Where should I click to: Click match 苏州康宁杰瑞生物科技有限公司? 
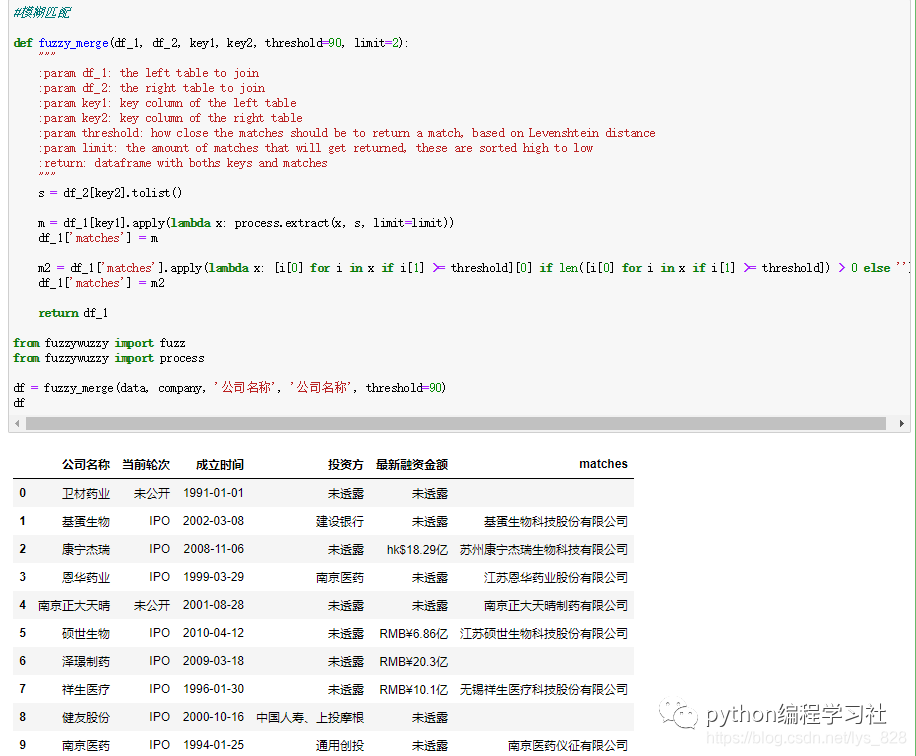click(544, 549)
